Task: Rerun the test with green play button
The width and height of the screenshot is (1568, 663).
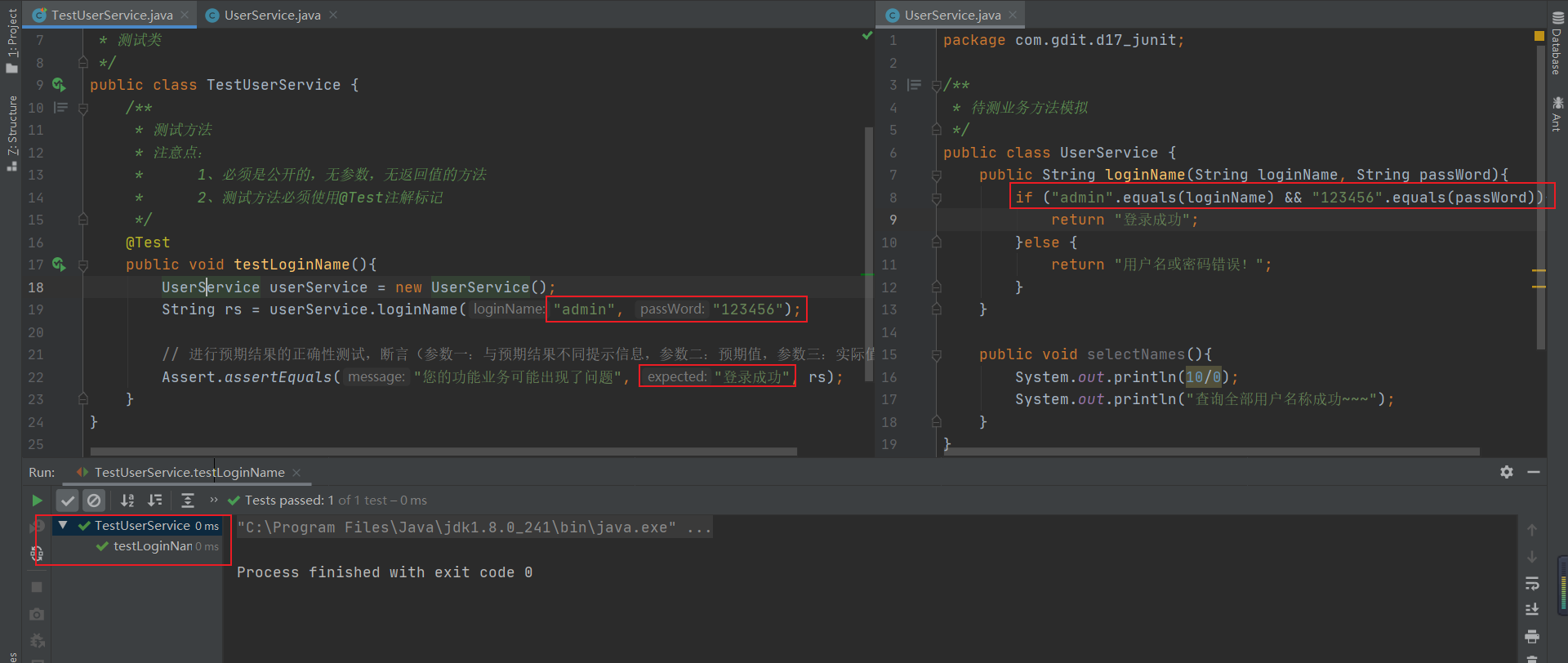Action: click(37, 501)
